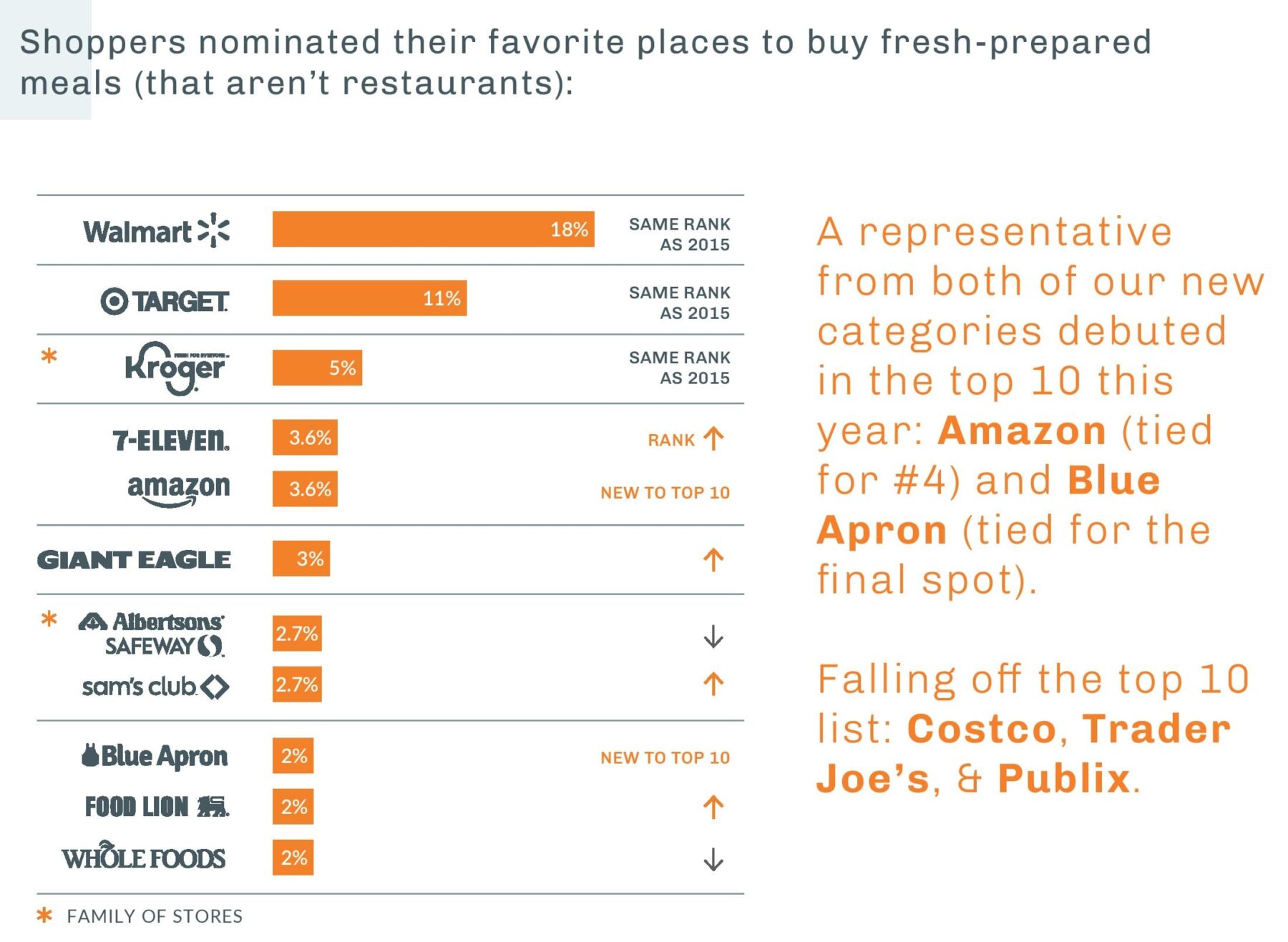Click the bold Publix text
Viewport: 1288px width, 942px height.
pyautogui.click(x=1063, y=778)
